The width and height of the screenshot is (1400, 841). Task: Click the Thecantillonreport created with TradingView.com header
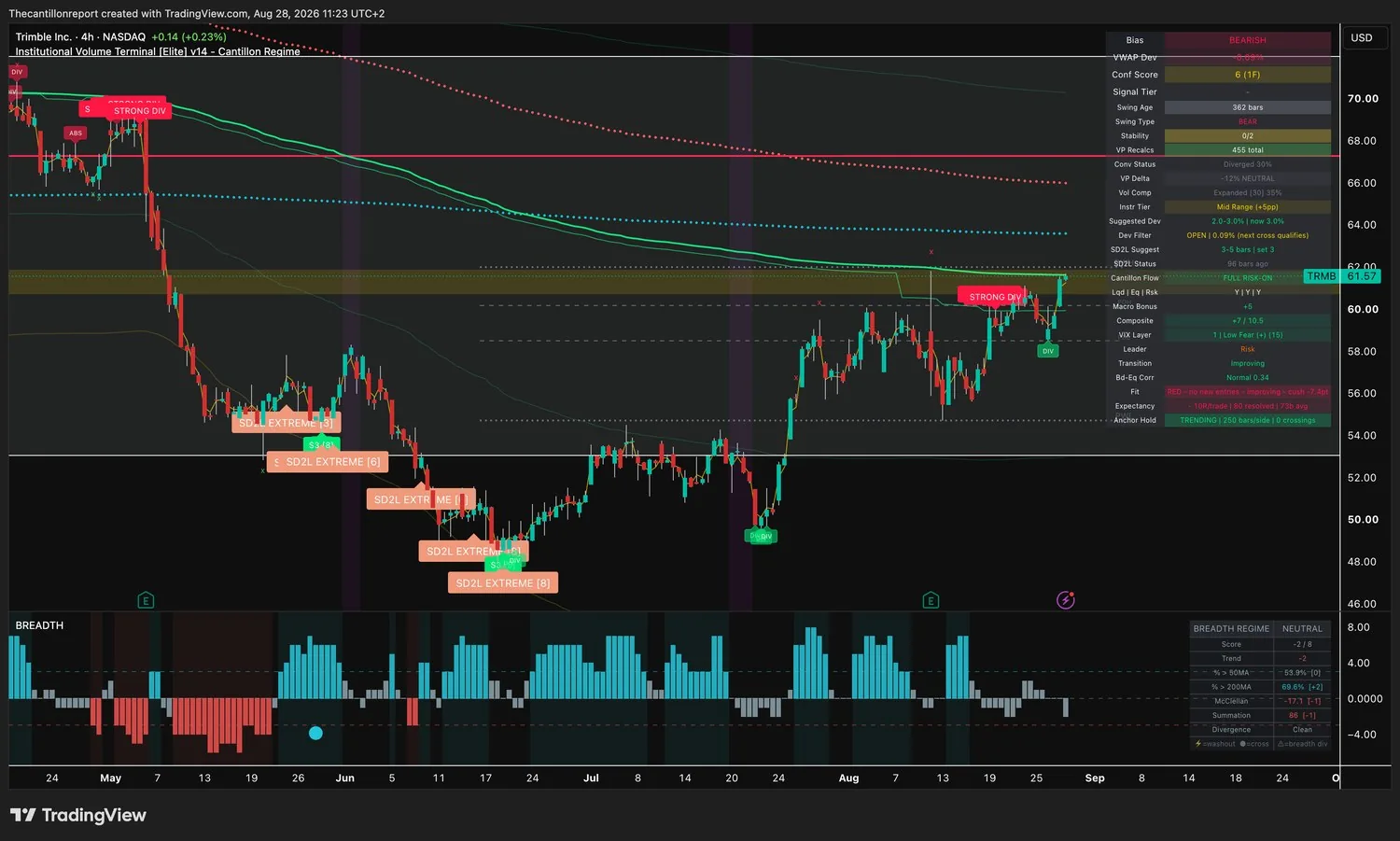click(197, 14)
